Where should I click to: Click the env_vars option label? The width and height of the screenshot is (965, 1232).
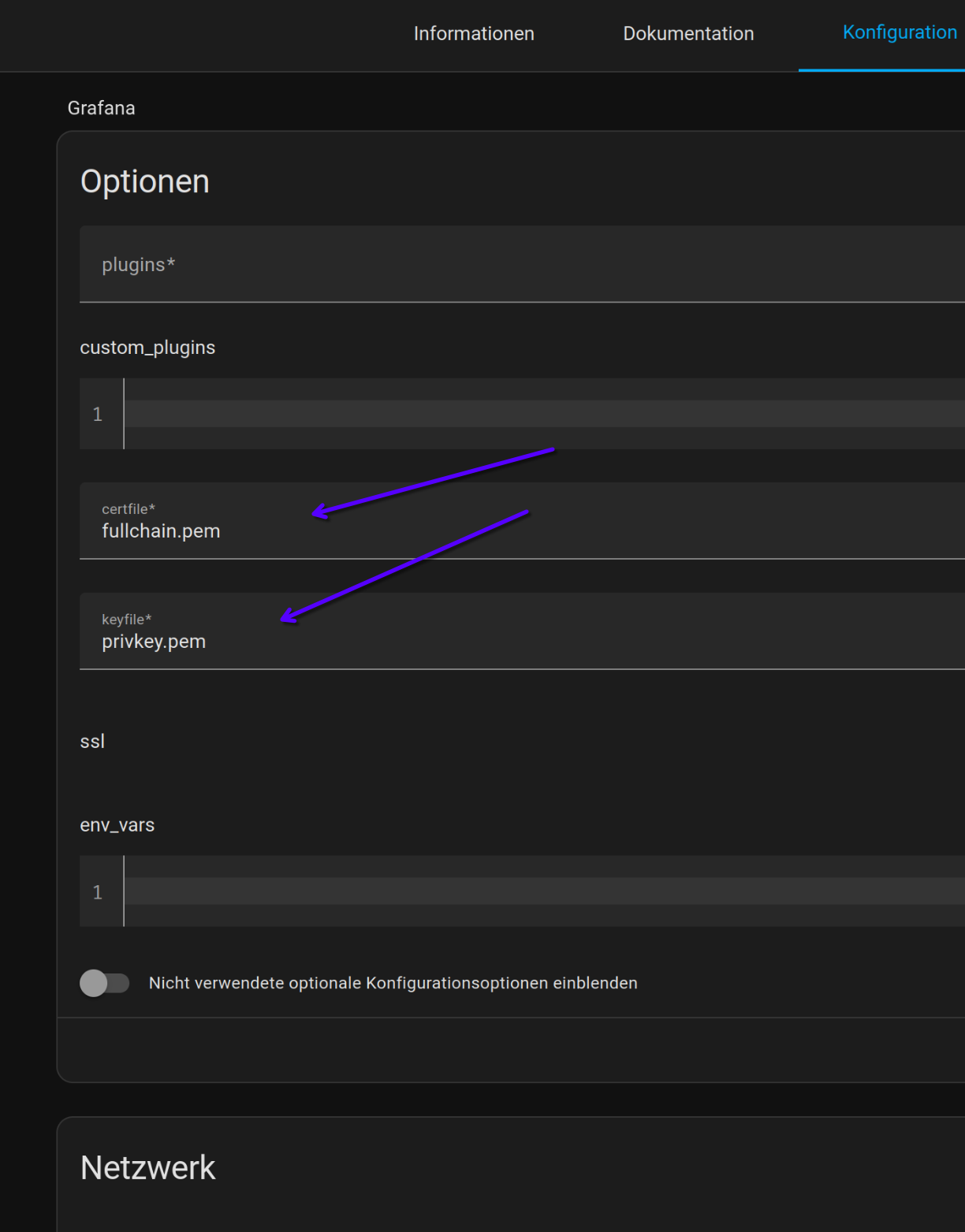pyautogui.click(x=117, y=825)
